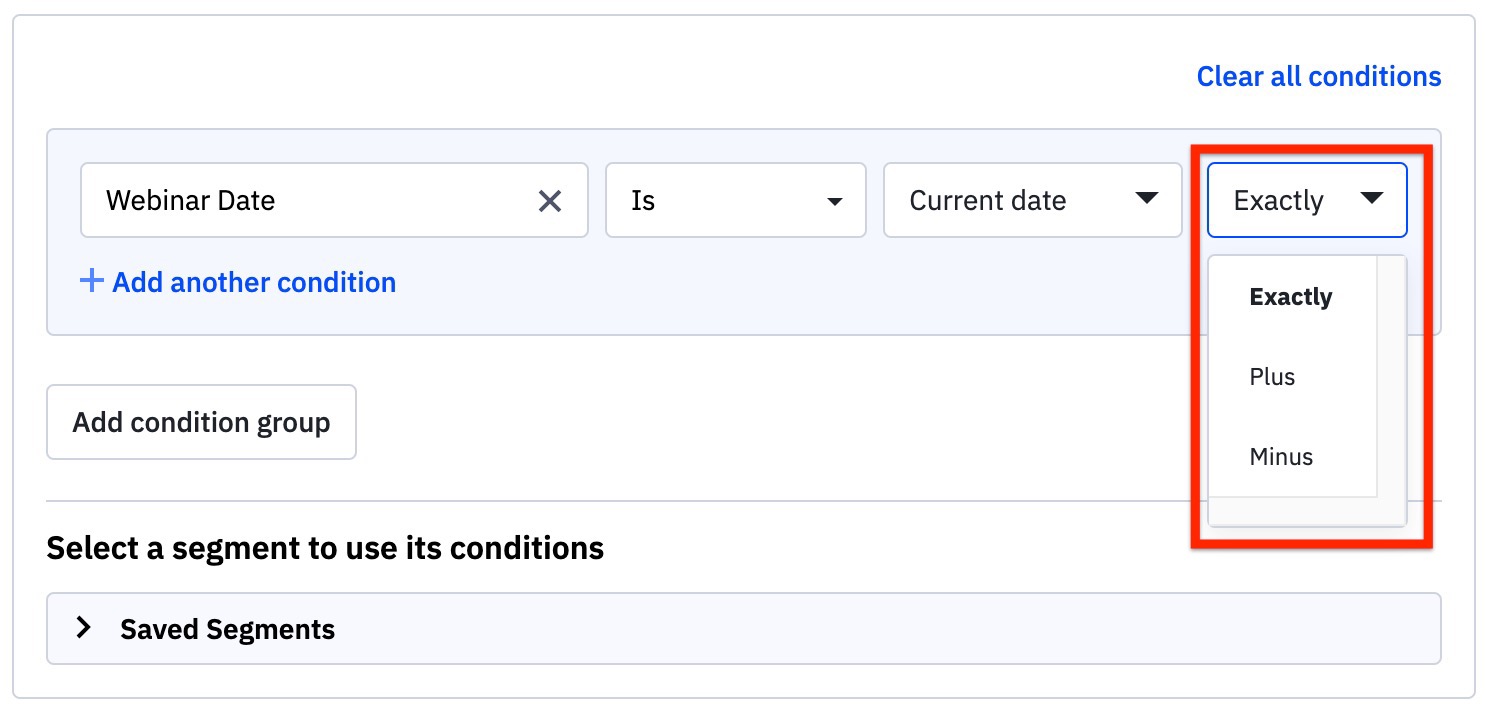Image resolution: width=1494 pixels, height=716 pixels.
Task: Click the Exactly label in the dropdown box
Action: 1278,201
